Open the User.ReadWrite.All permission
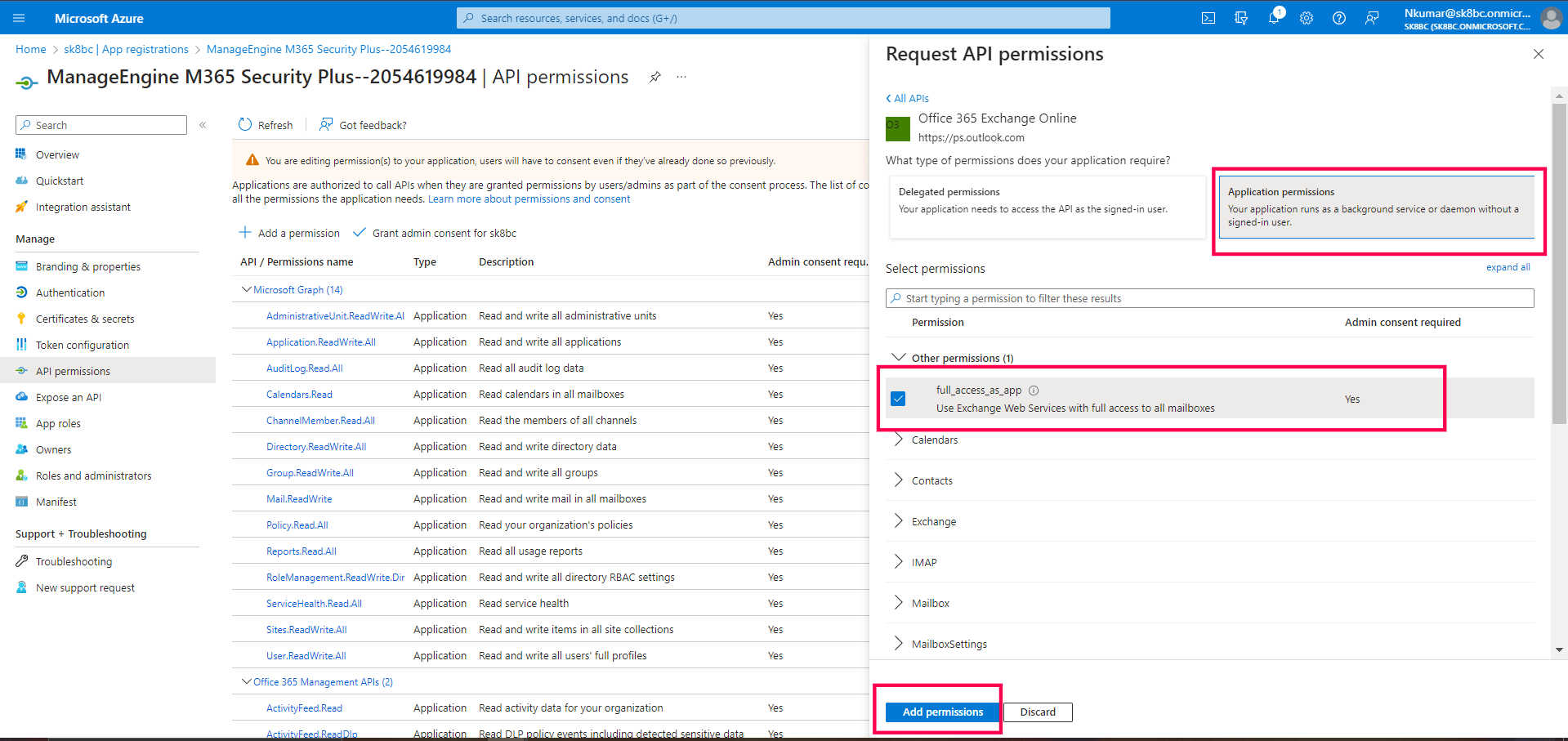Viewport: 1568px width, 741px height. [306, 656]
